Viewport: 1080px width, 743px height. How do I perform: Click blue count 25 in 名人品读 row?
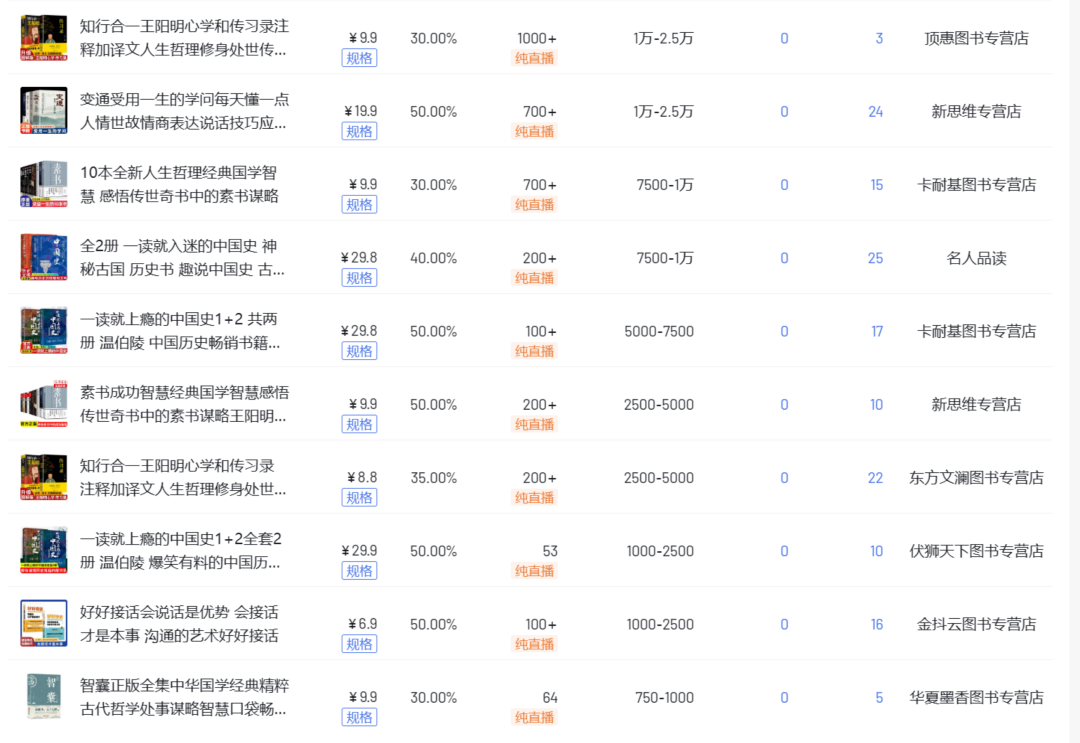[x=875, y=258]
